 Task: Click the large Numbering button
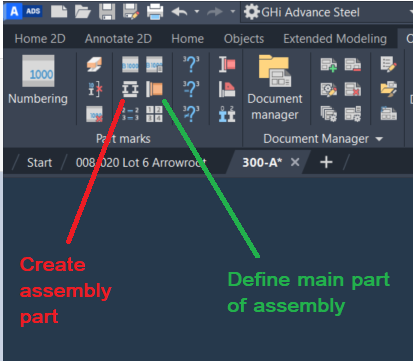(38, 80)
